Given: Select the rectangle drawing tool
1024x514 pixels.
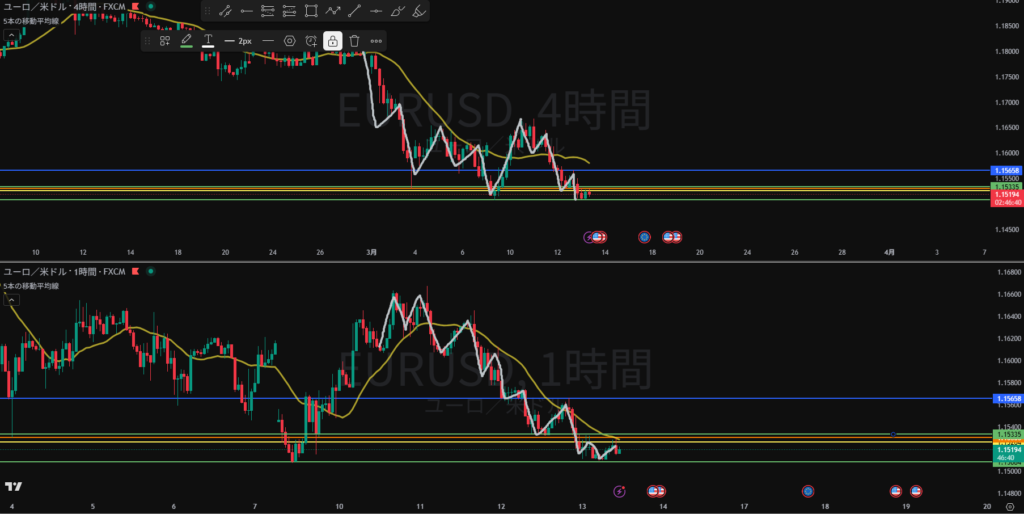Looking at the screenshot, I should click(311, 12).
